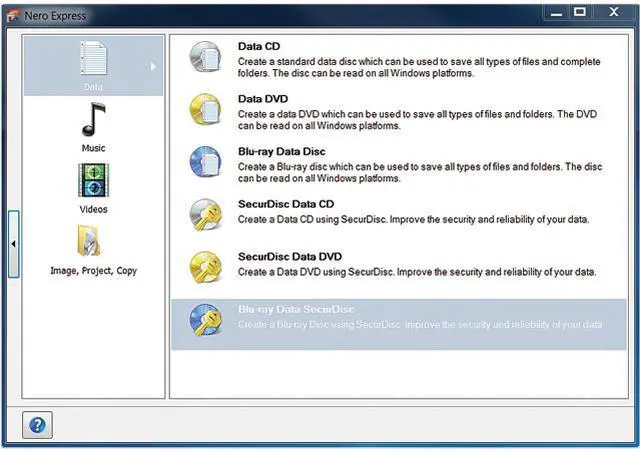Select the Image, Project, Copy label
Viewport: 640px width, 452px height.
click(x=93, y=271)
